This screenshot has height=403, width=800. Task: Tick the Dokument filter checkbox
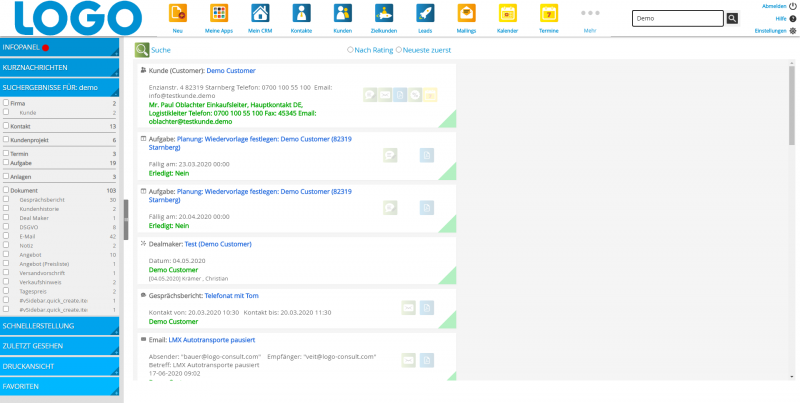pos(6,190)
